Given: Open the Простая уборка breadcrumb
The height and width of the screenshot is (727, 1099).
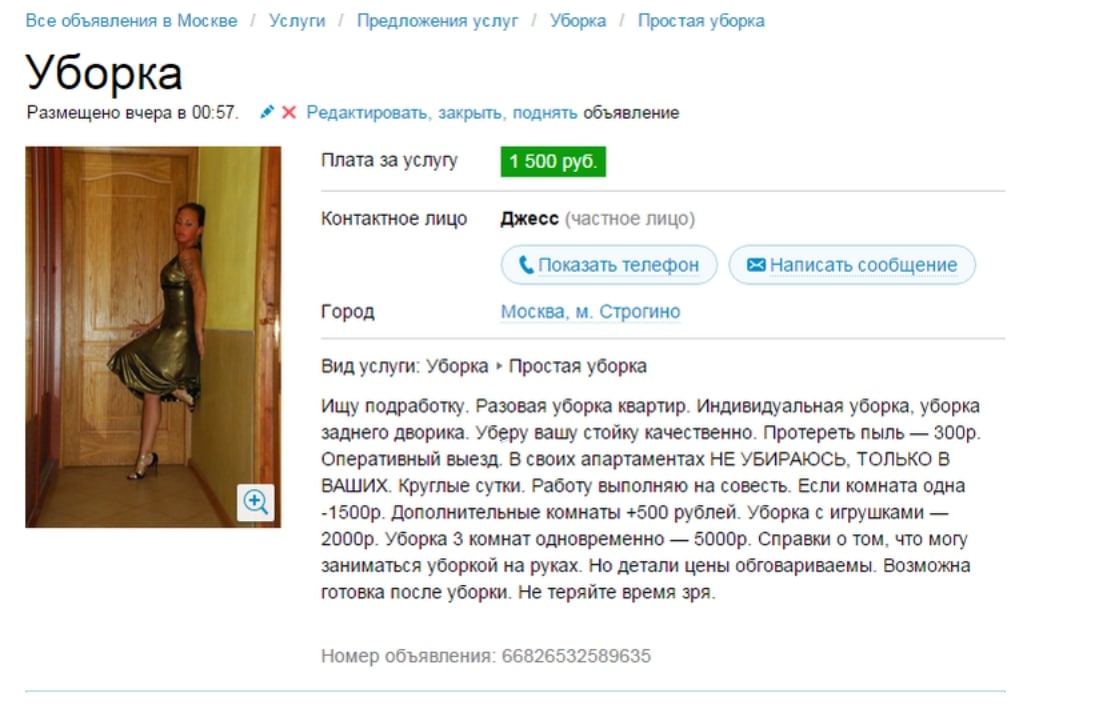Looking at the screenshot, I should pyautogui.click(x=701, y=20).
